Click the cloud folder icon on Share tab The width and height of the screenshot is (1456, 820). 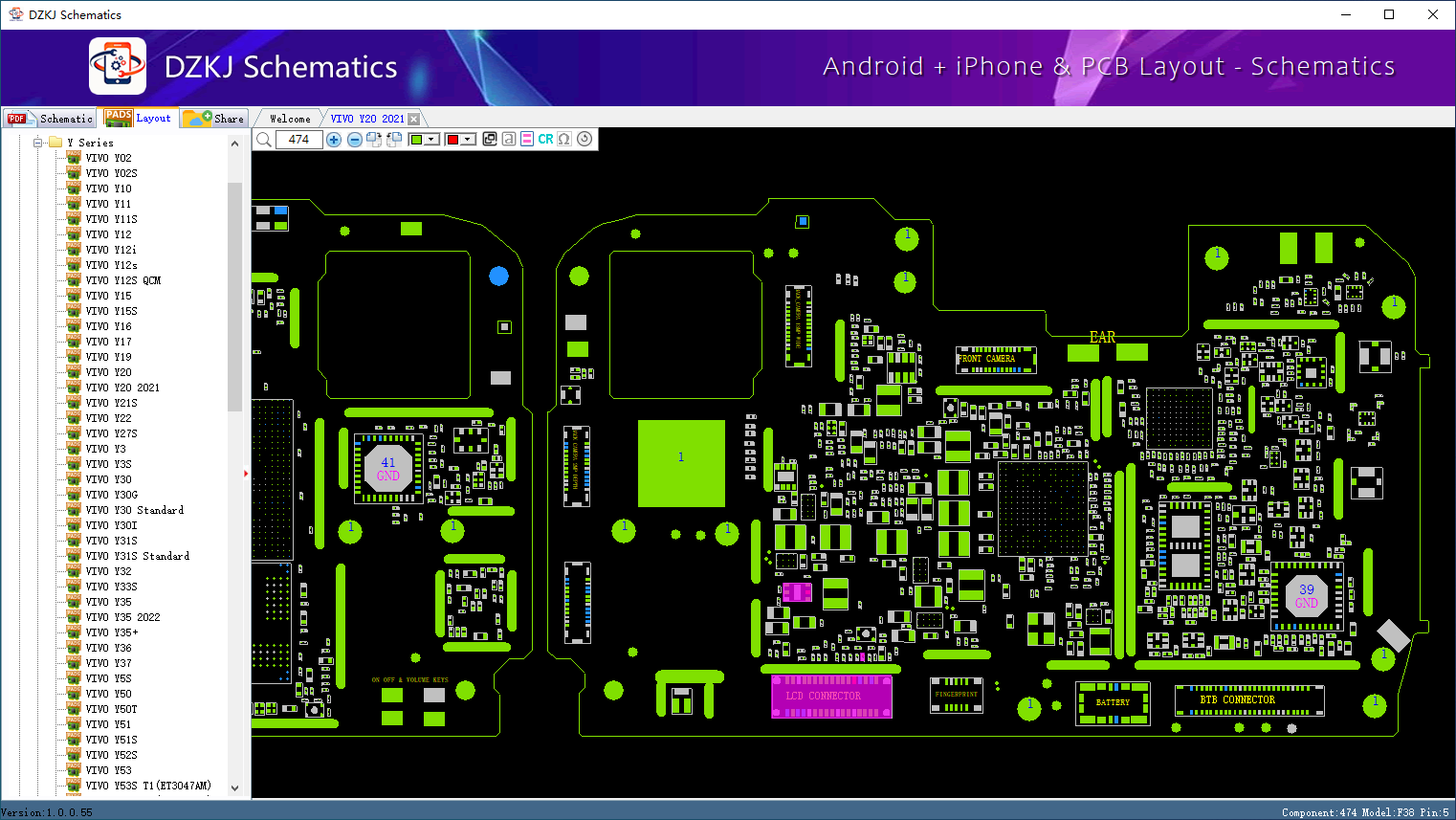point(197,118)
